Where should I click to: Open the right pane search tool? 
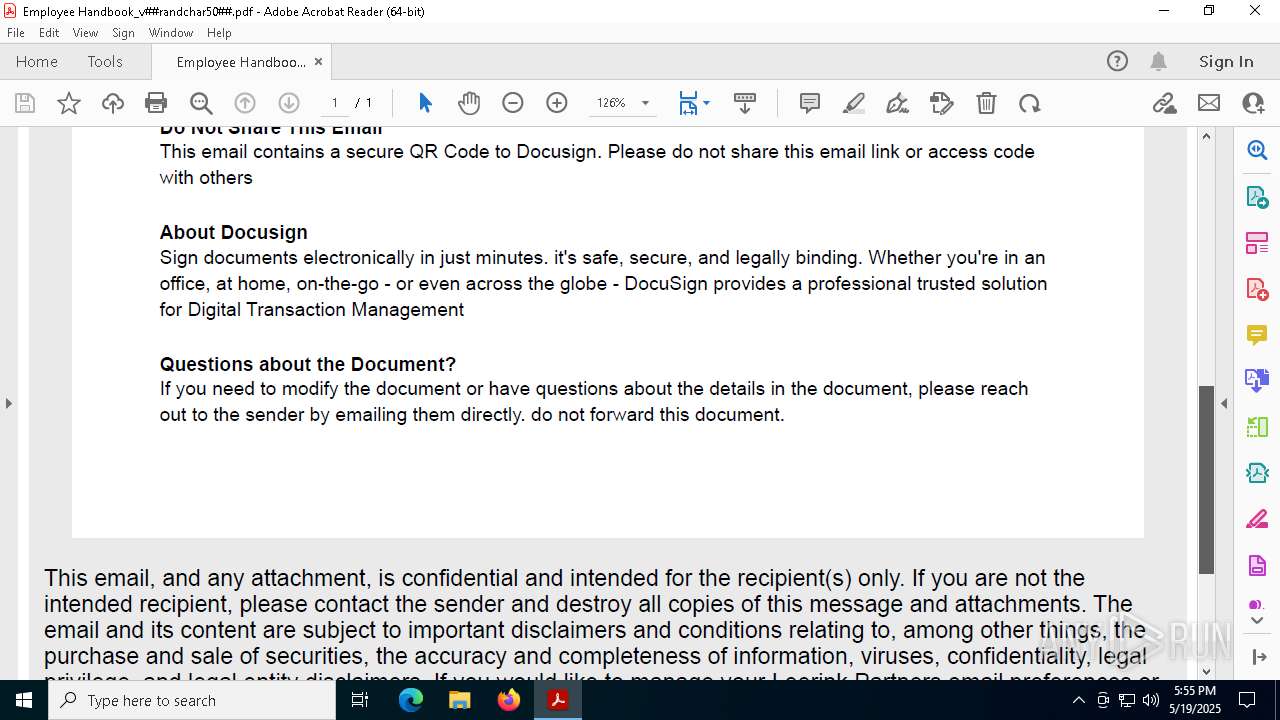point(1257,150)
